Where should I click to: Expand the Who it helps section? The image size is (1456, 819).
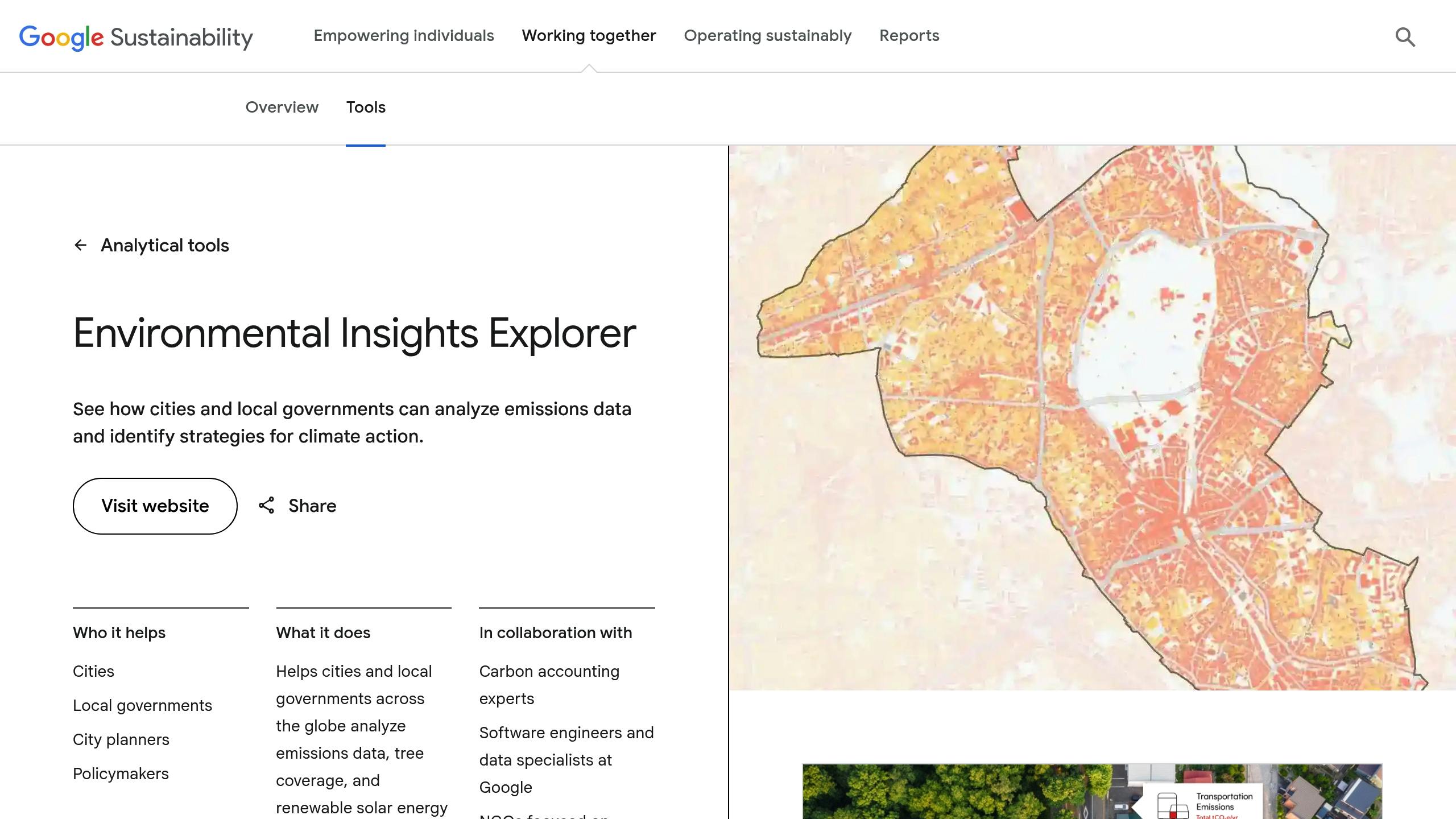(x=119, y=632)
